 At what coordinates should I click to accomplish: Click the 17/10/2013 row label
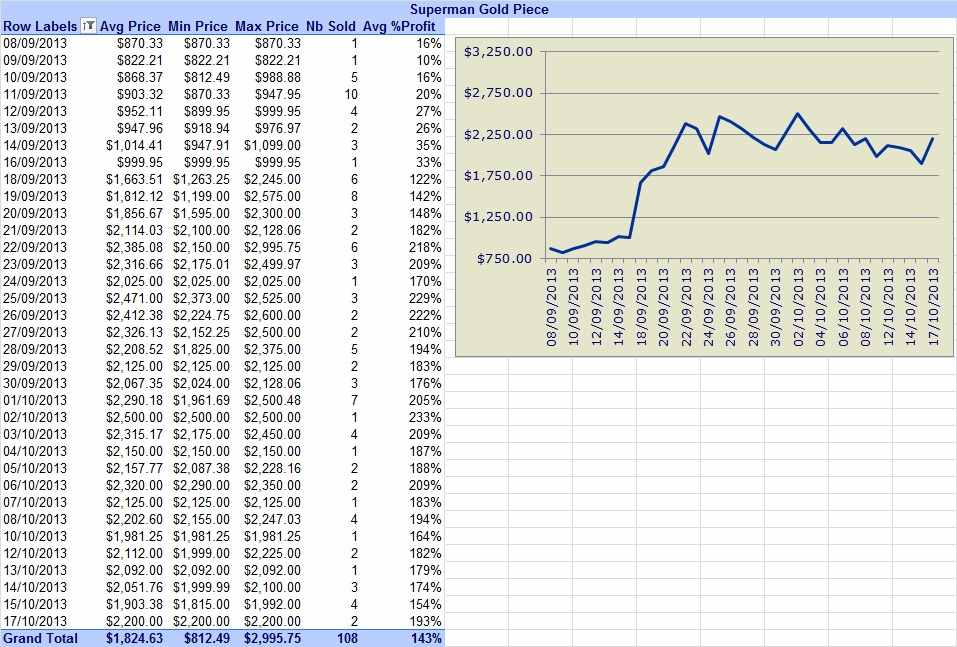point(35,621)
